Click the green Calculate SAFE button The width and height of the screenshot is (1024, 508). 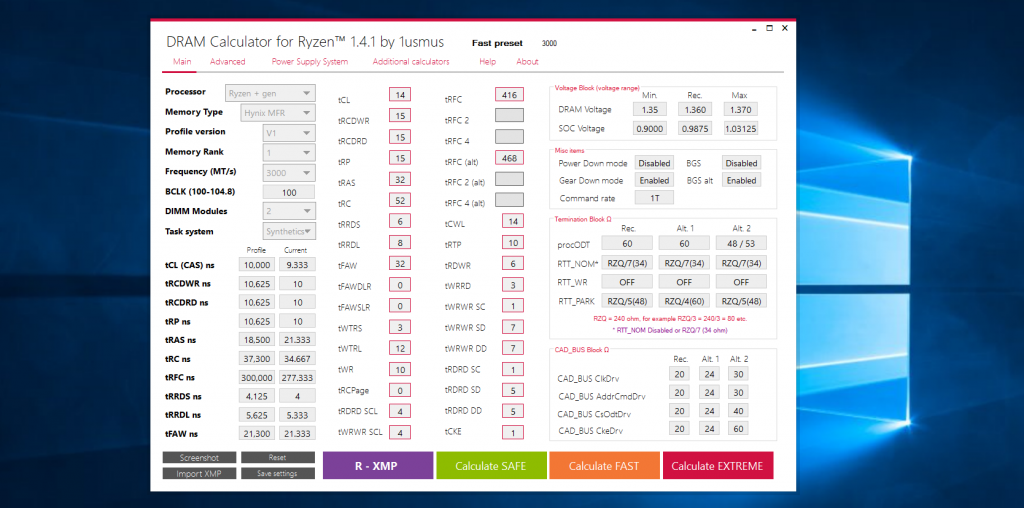(491, 466)
